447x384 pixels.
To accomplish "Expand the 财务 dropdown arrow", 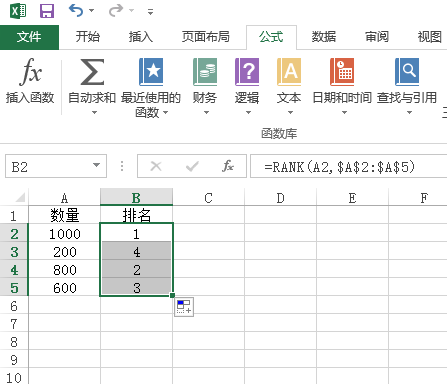I will point(206,113).
